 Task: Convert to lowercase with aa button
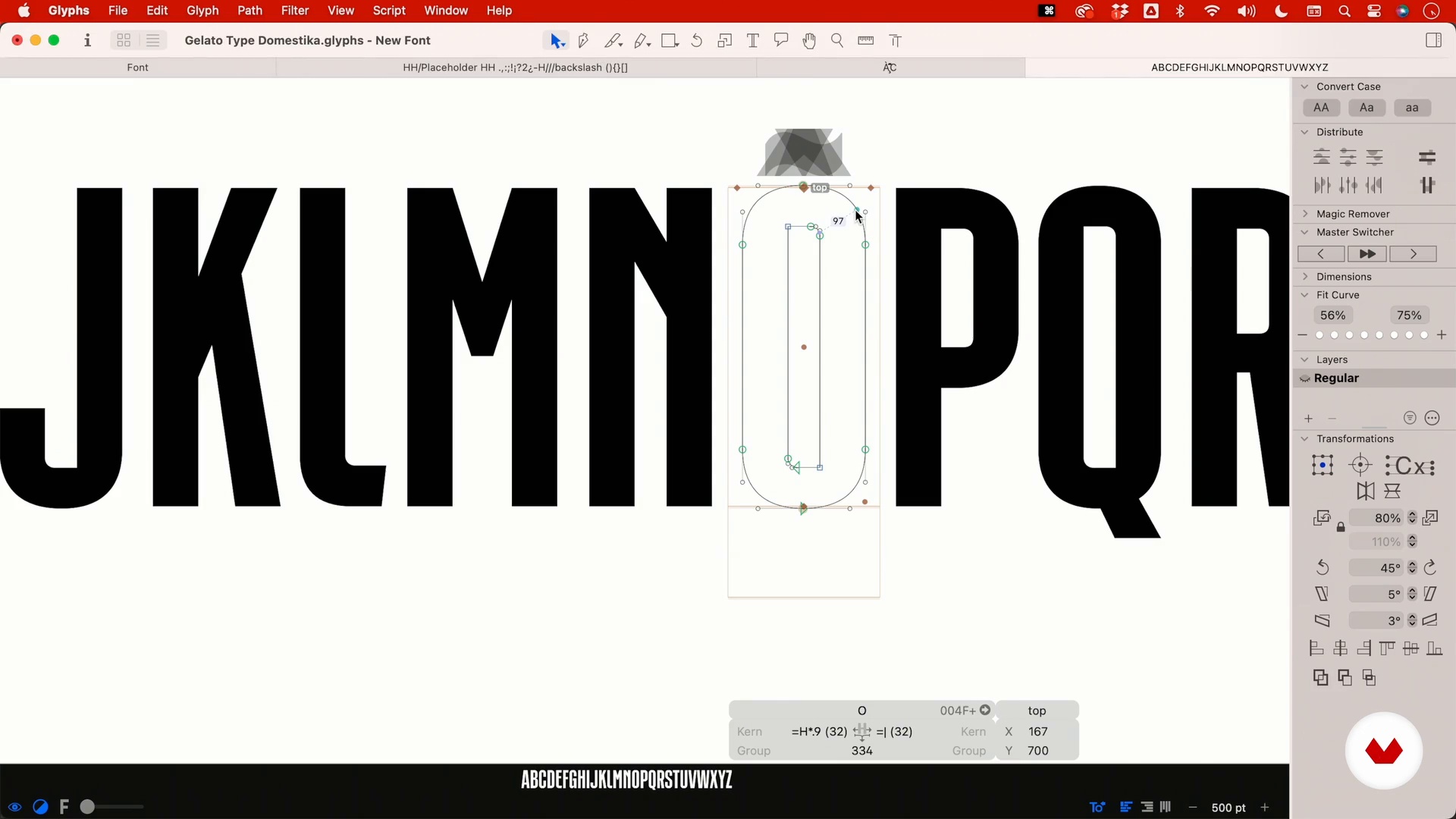(x=1412, y=108)
